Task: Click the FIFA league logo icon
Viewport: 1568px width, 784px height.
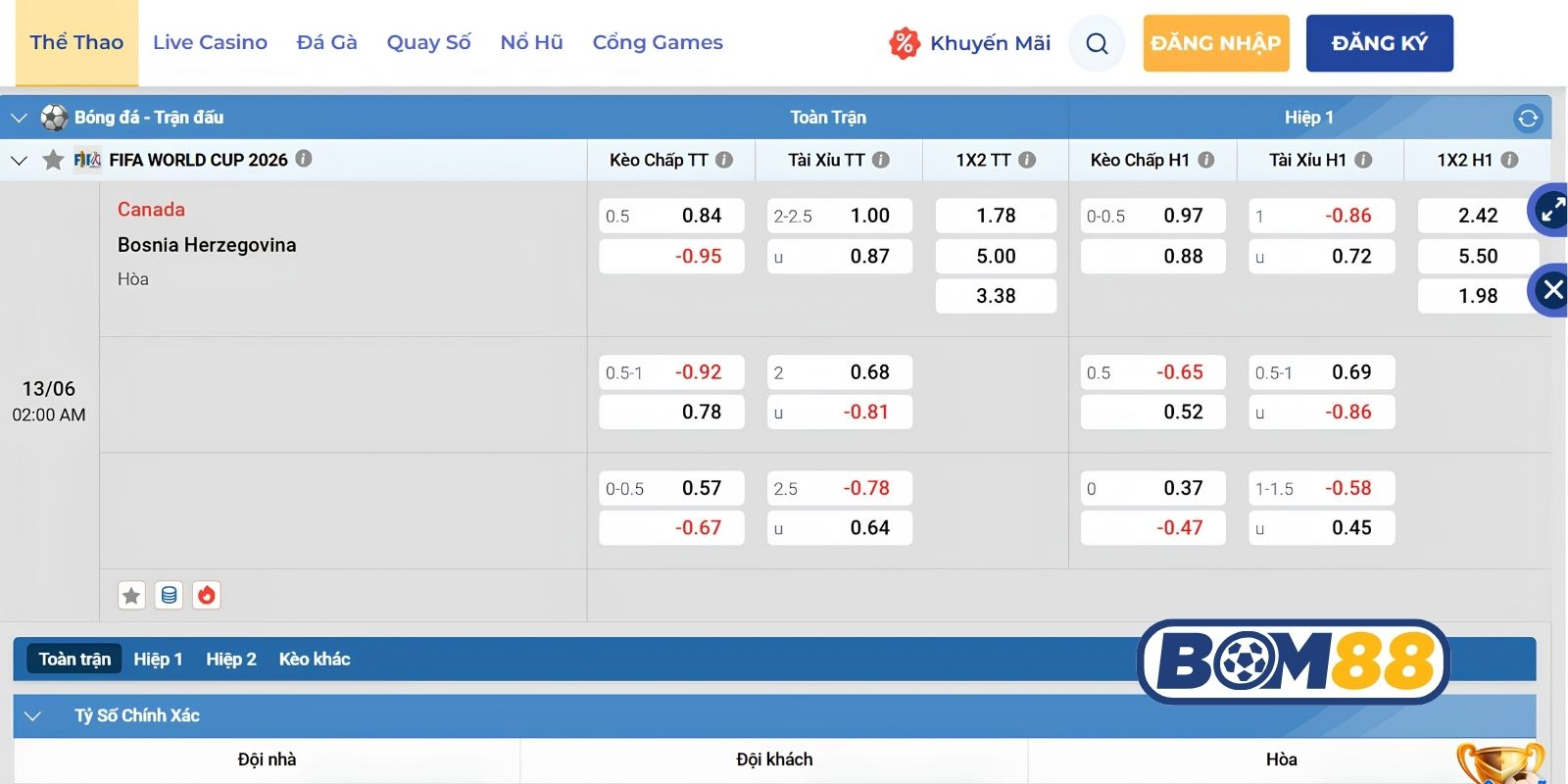Action: pos(87,159)
